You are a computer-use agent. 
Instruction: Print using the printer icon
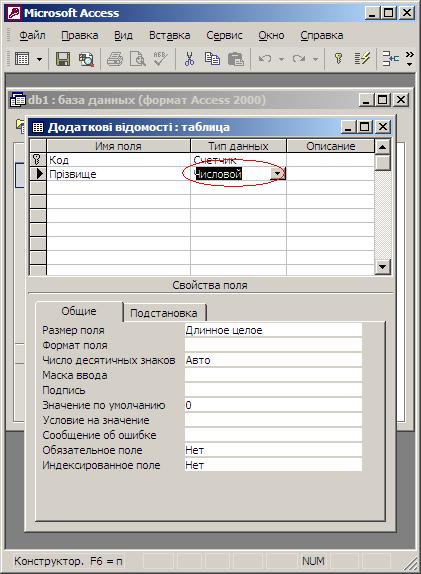pyautogui.click(x=115, y=59)
